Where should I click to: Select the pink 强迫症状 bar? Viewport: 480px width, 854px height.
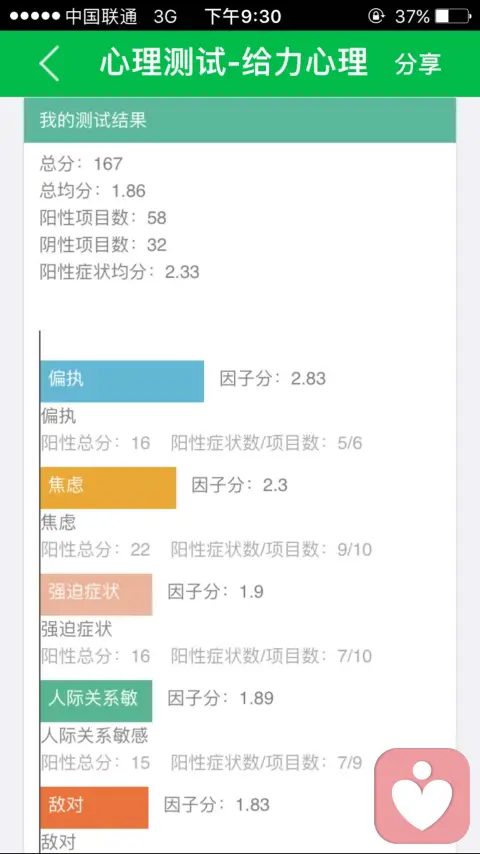pyautogui.click(x=96, y=594)
